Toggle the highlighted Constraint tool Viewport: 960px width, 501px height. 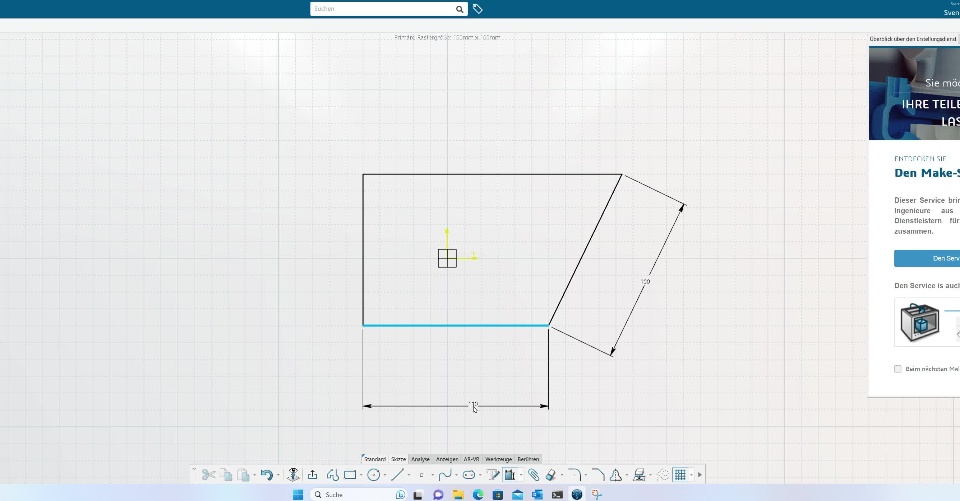[509, 475]
